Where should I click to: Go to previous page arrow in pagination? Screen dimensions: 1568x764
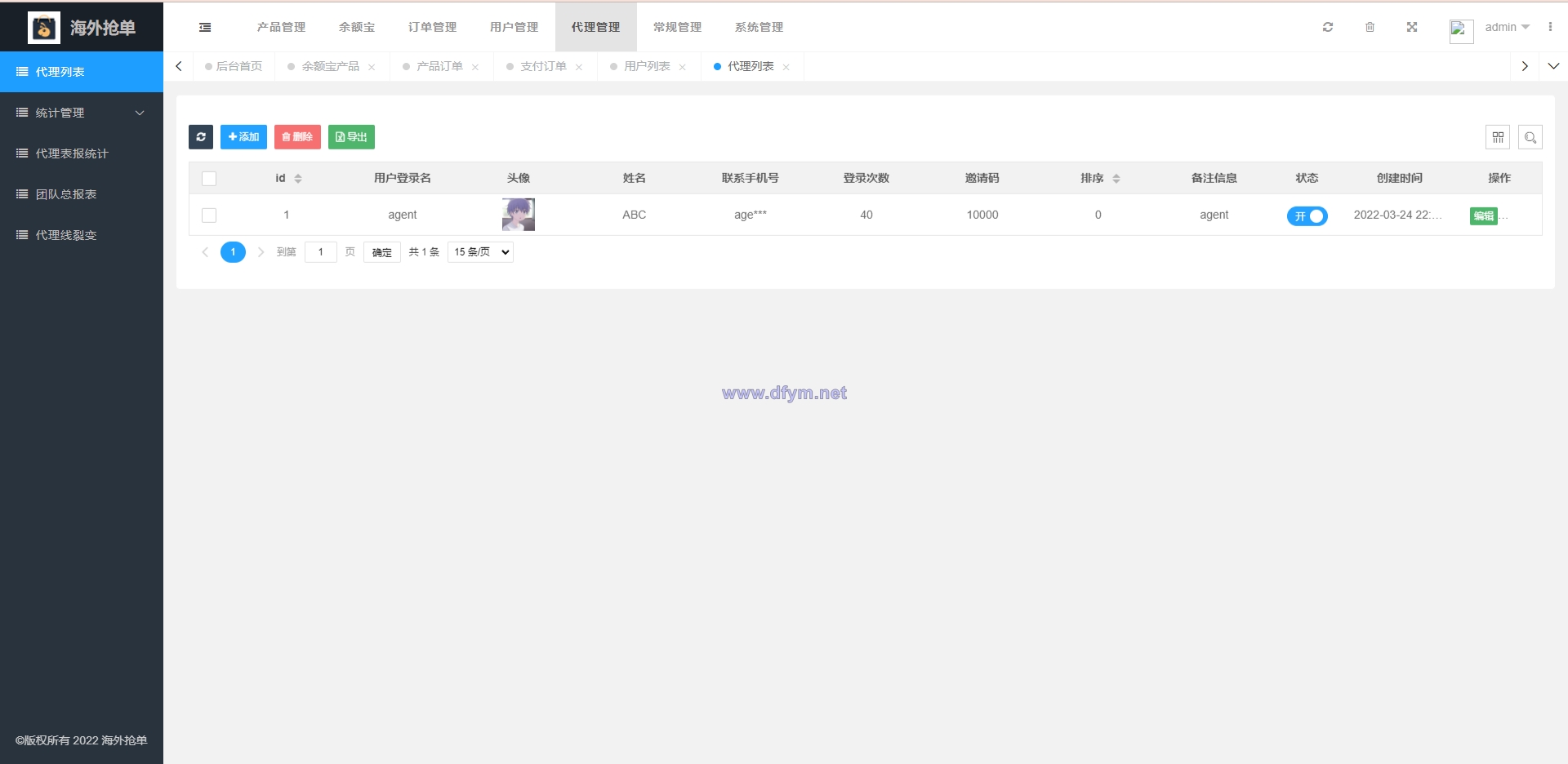pyautogui.click(x=205, y=252)
